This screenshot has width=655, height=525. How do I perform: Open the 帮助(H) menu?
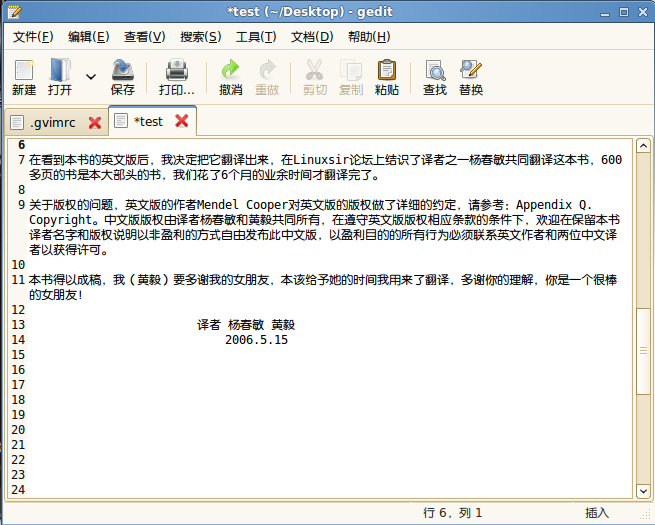pos(369,37)
